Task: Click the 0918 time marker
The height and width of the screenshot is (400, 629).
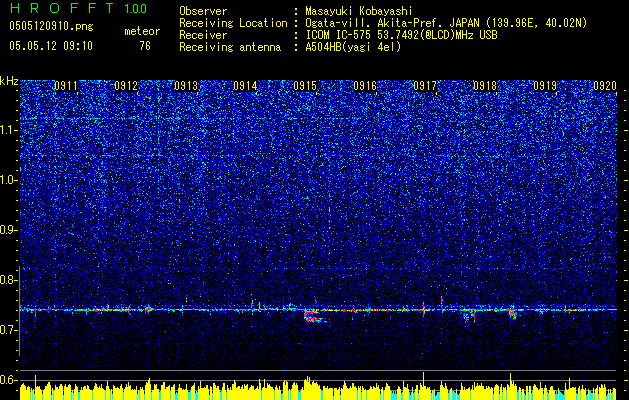Action: click(x=485, y=86)
